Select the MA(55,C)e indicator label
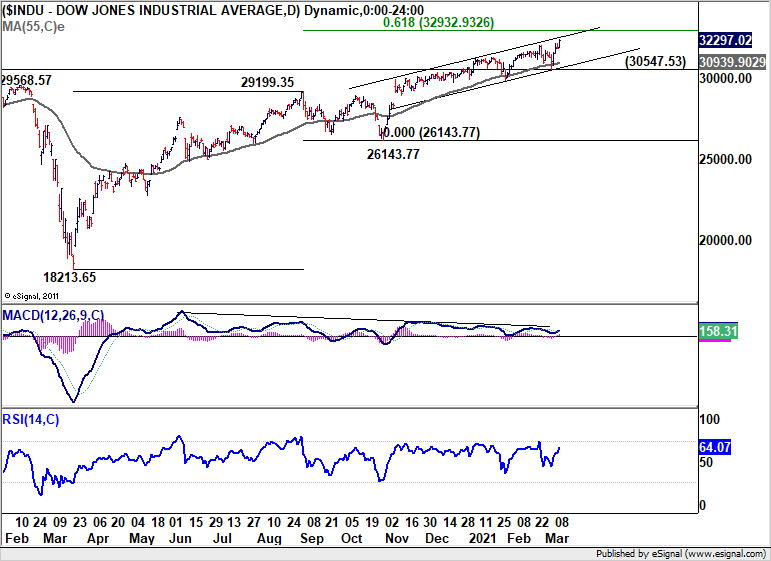 tap(33, 27)
